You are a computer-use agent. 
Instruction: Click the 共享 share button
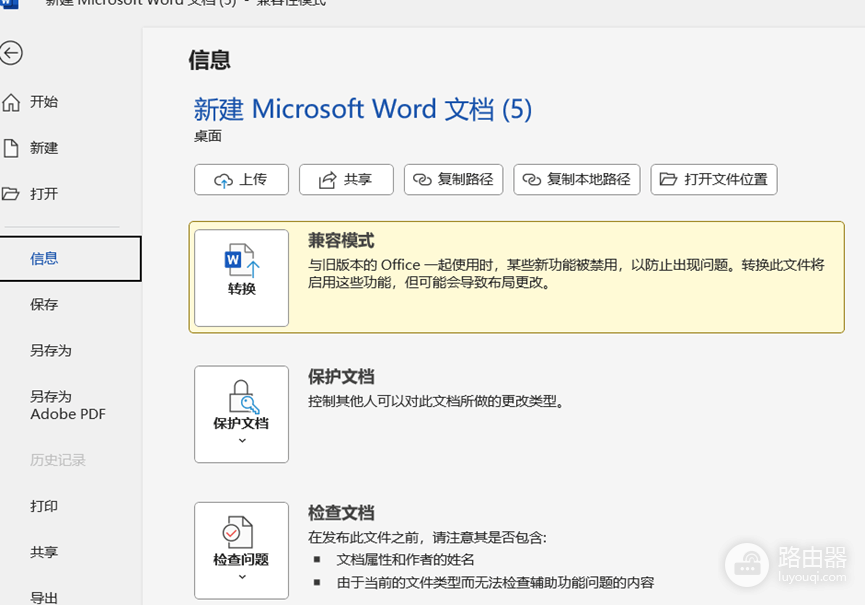point(346,180)
